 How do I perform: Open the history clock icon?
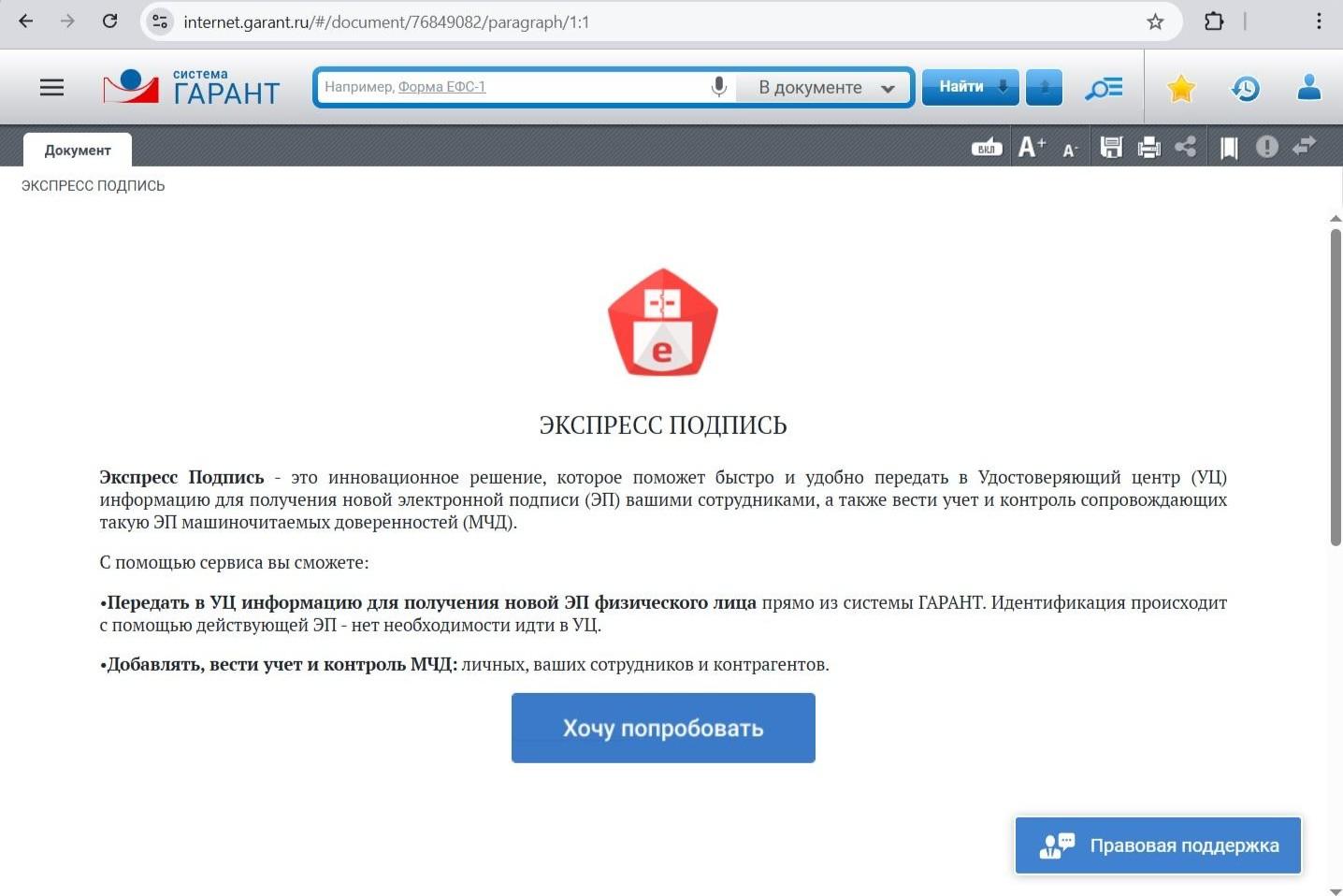point(1245,88)
